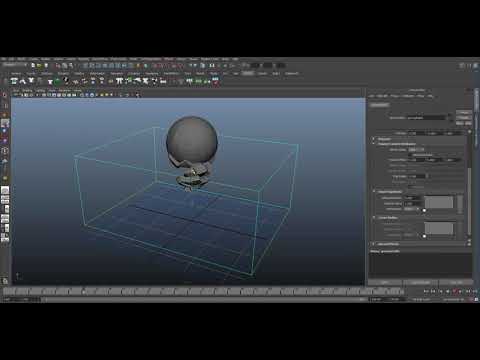The width and height of the screenshot is (480, 360).
Task: Activate the Rotate tool in the toolbox
Action: click(x=5, y=131)
